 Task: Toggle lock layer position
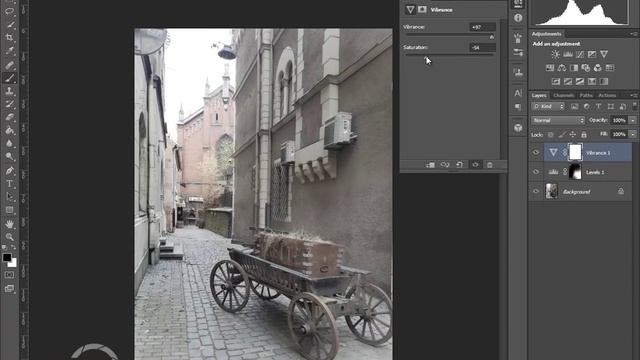click(x=573, y=134)
